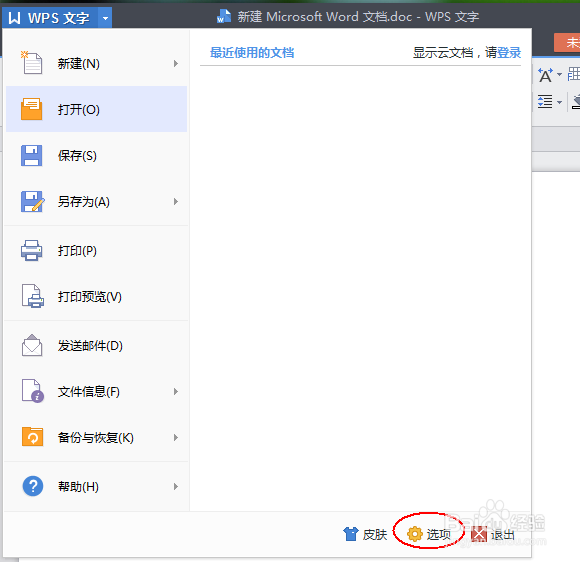
Task: Select the 打开(O) menu item
Action: 96,109
